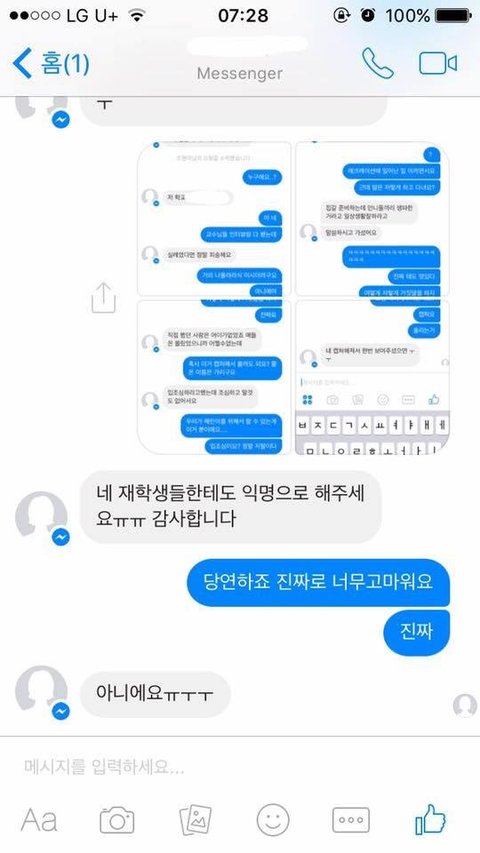Viewport: 480px width, 853px height.
Task: Open the camera from the bottom toolbar
Action: tap(117, 820)
